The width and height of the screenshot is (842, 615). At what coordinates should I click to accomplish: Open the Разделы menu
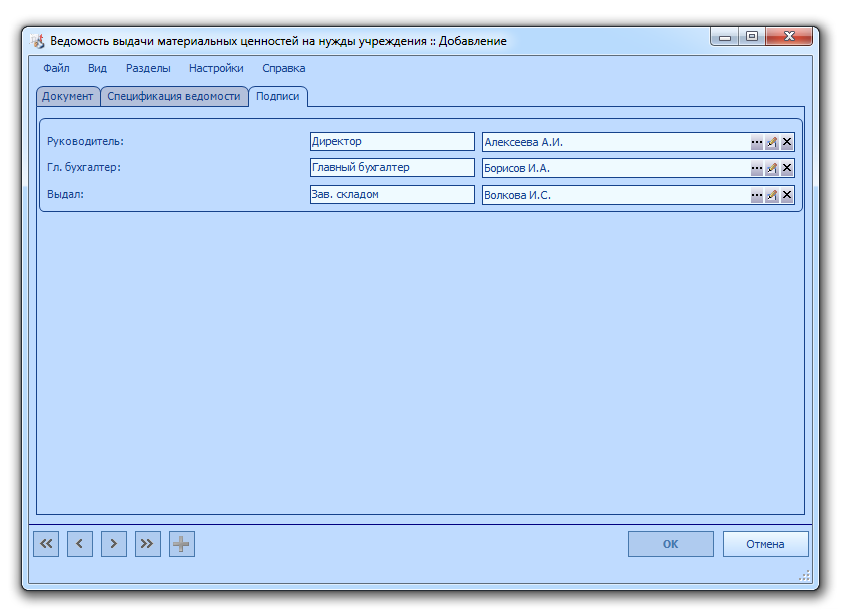click(148, 68)
